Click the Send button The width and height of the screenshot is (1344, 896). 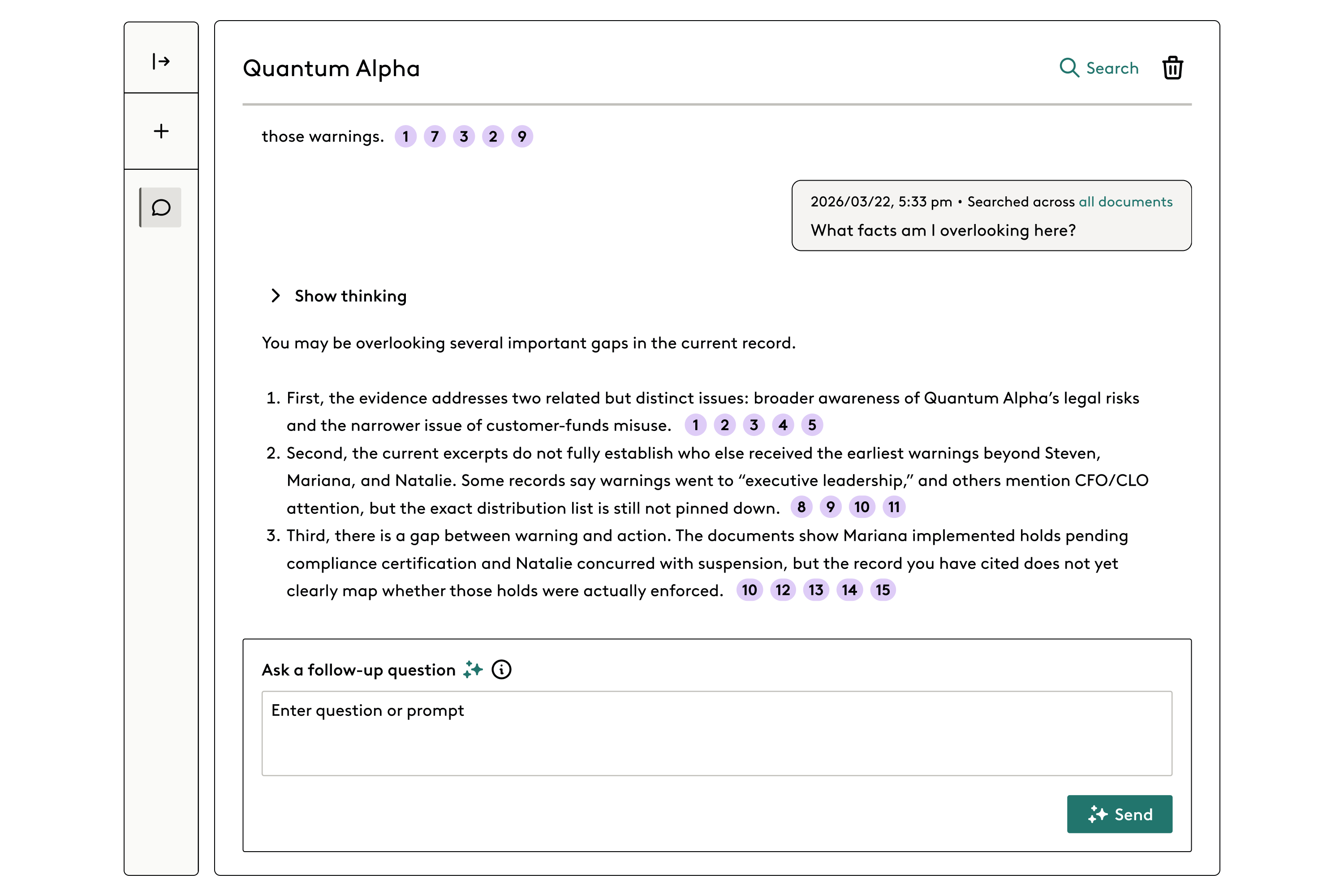1120,814
